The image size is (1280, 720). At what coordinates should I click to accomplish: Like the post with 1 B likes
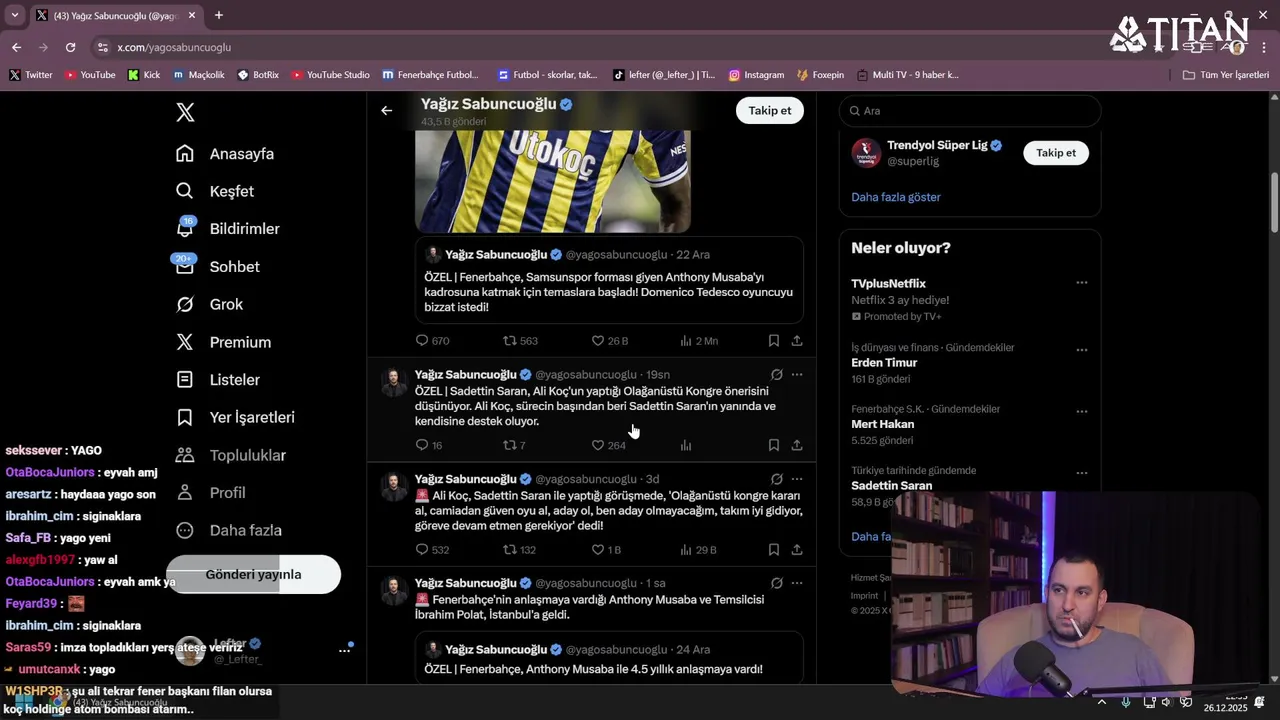coord(606,550)
